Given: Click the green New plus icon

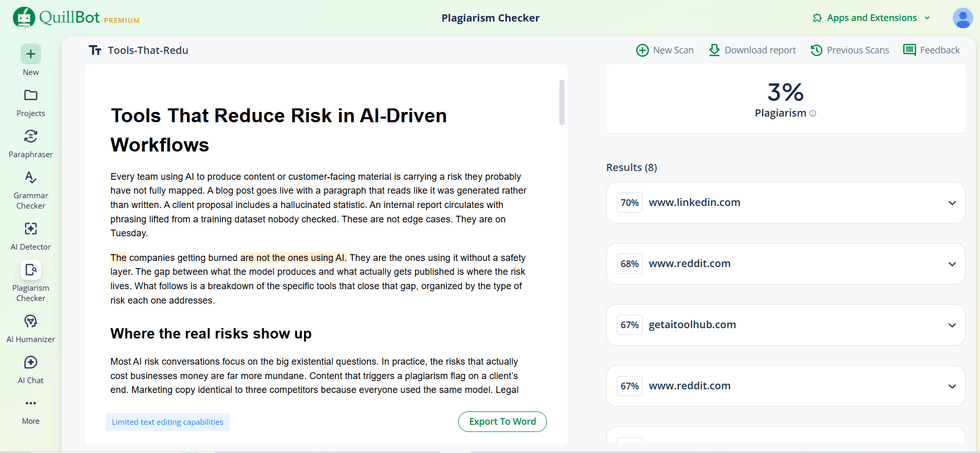Looking at the screenshot, I should [31, 54].
